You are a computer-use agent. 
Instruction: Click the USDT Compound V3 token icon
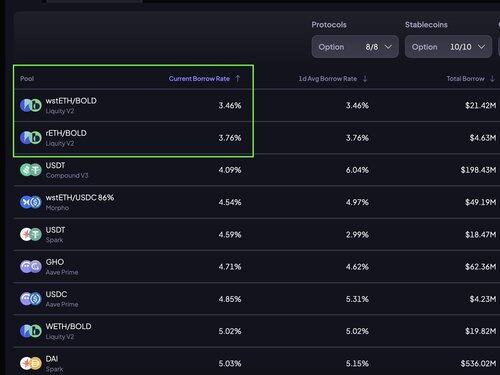pyautogui.click(x=31, y=170)
